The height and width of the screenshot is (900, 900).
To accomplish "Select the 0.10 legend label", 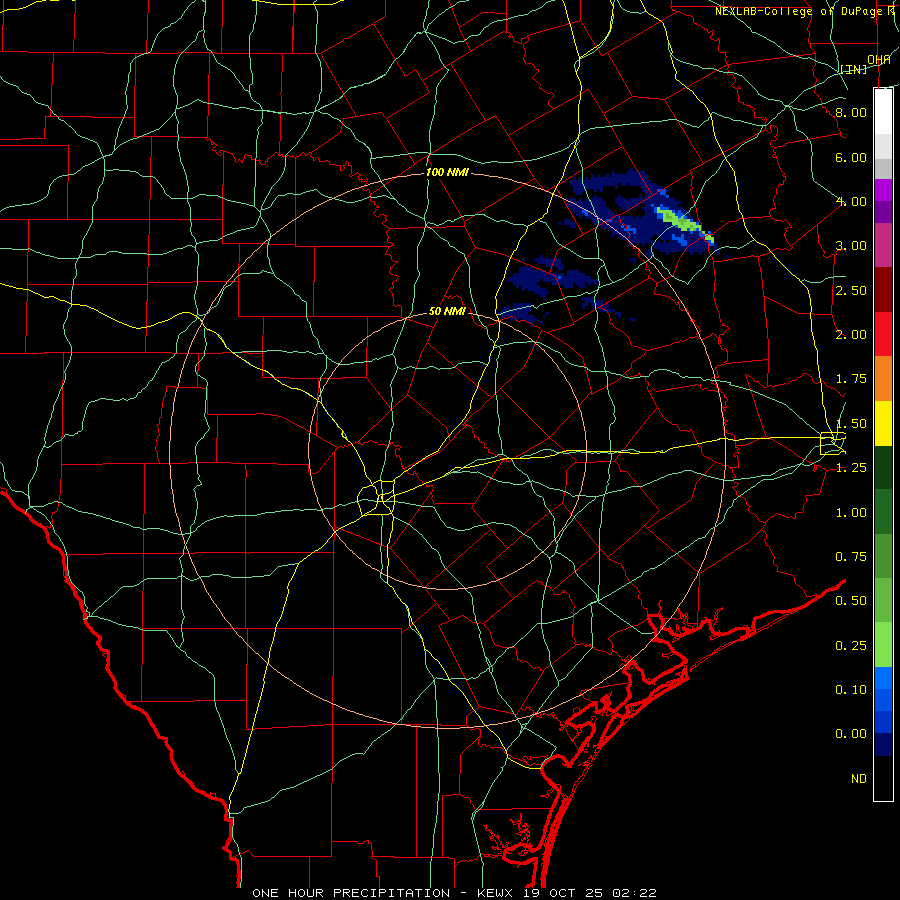I will click(851, 690).
